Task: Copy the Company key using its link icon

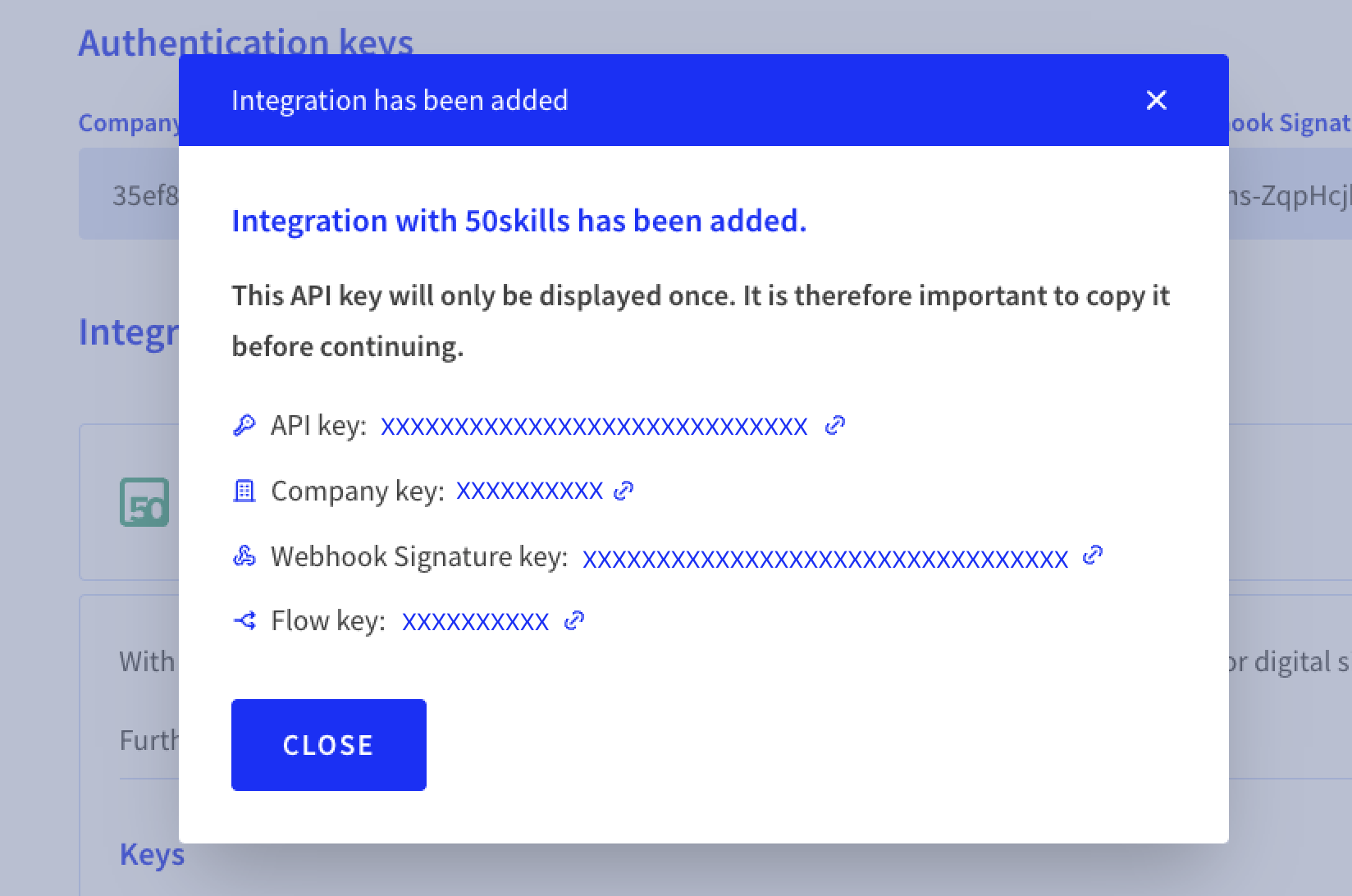Action: click(623, 490)
